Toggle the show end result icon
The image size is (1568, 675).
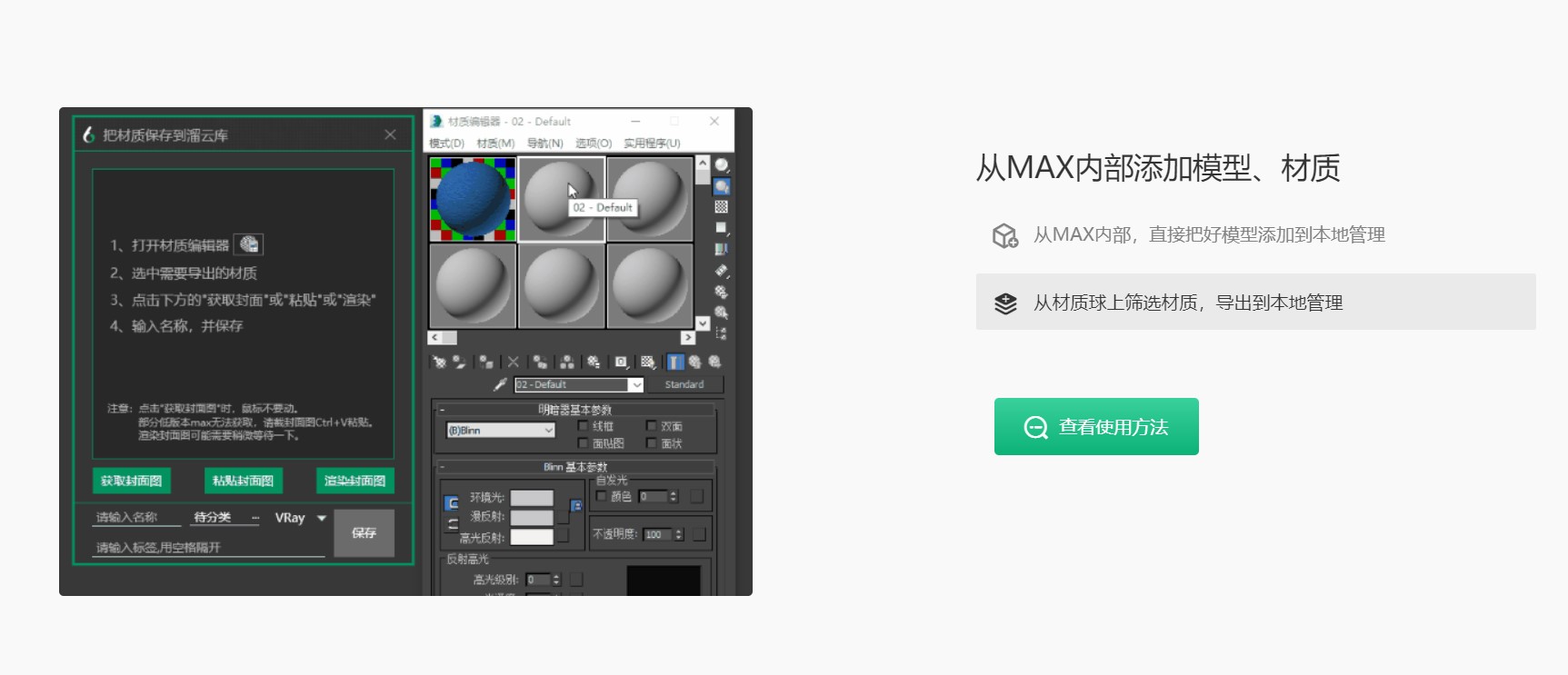coord(675,362)
